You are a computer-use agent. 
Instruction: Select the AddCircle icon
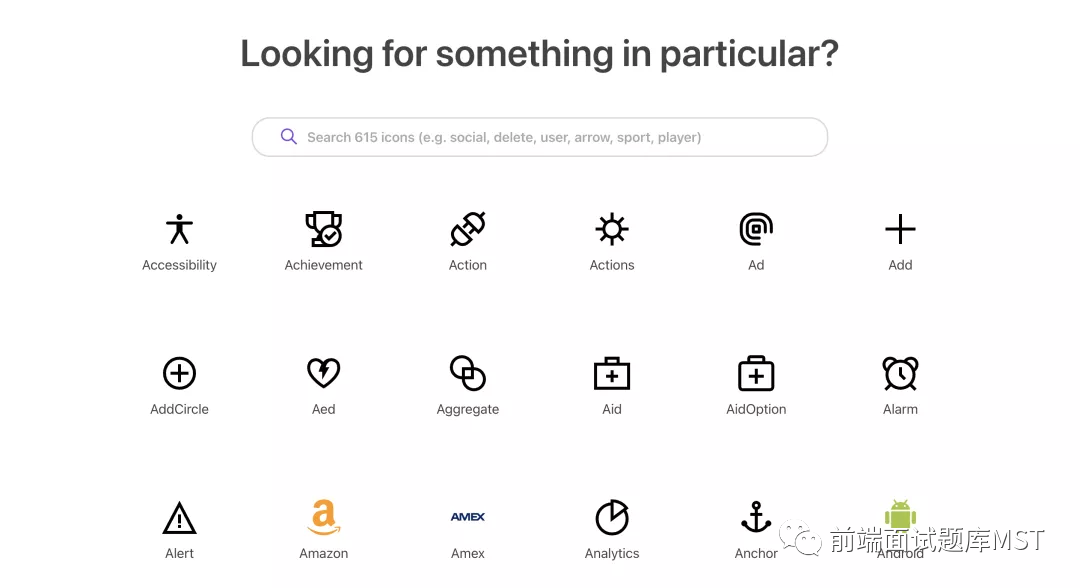tap(179, 374)
